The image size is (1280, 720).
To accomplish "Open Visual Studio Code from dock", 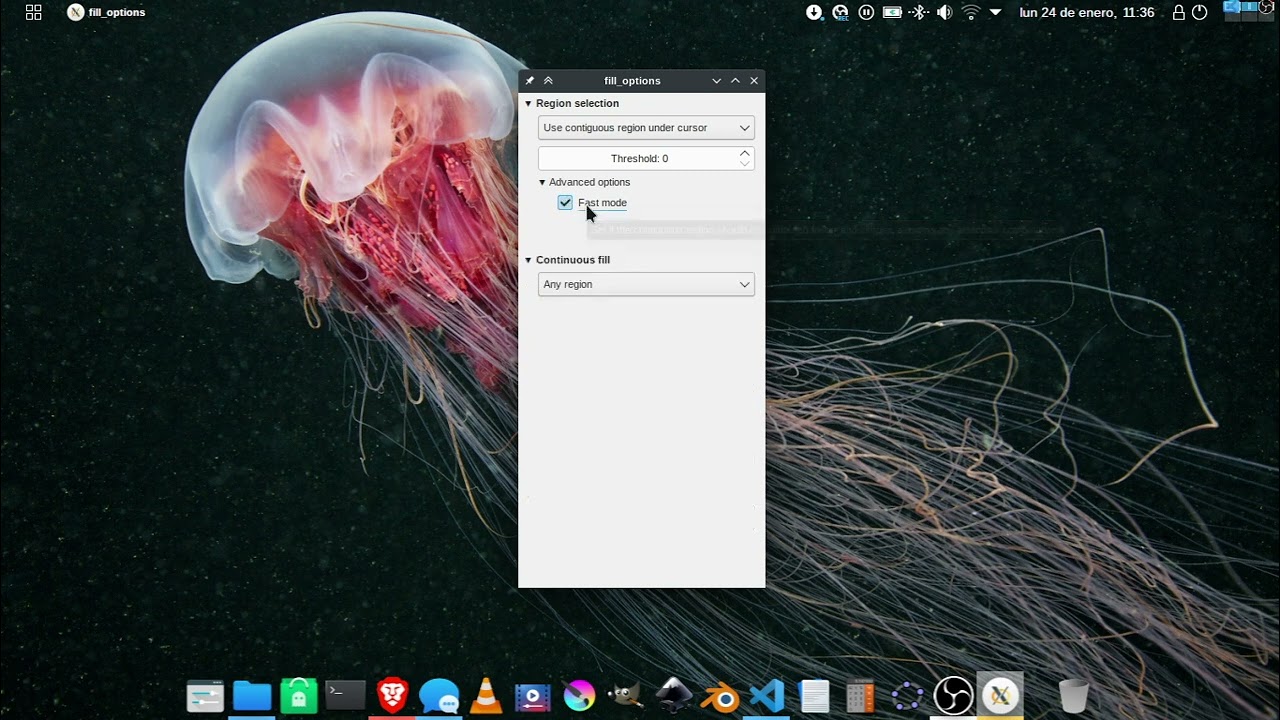I will (767, 696).
